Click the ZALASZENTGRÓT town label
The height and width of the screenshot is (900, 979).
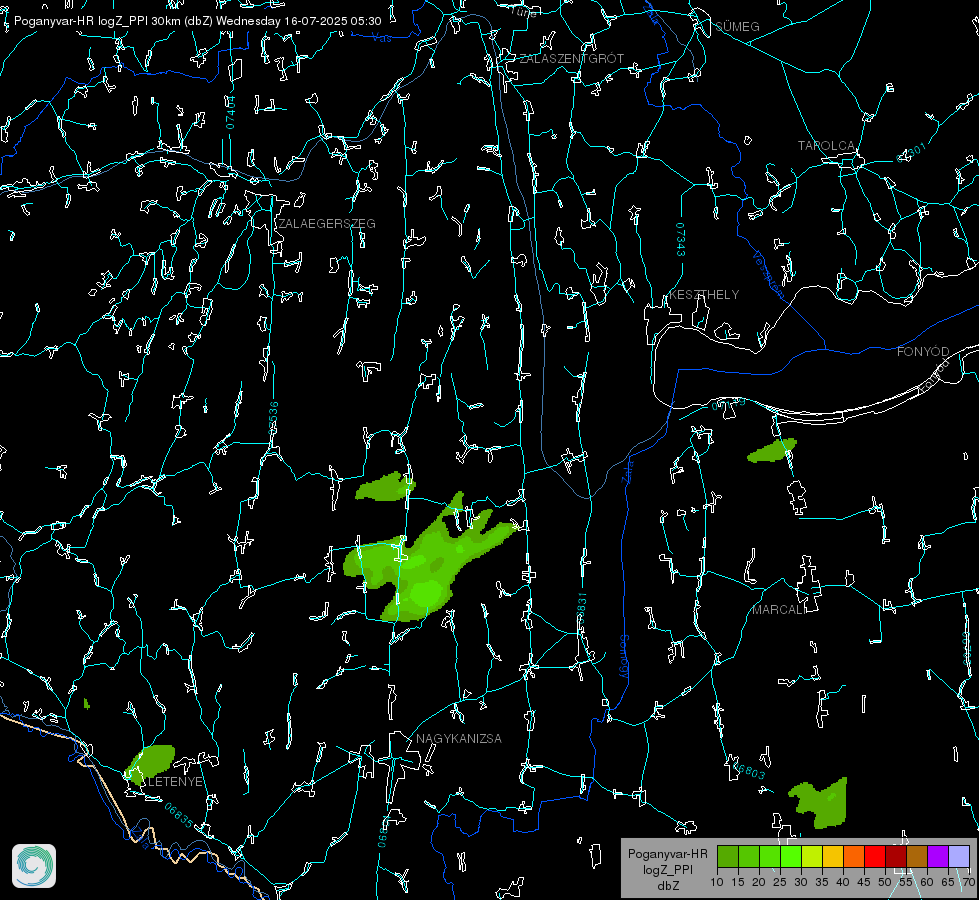[x=571, y=58]
